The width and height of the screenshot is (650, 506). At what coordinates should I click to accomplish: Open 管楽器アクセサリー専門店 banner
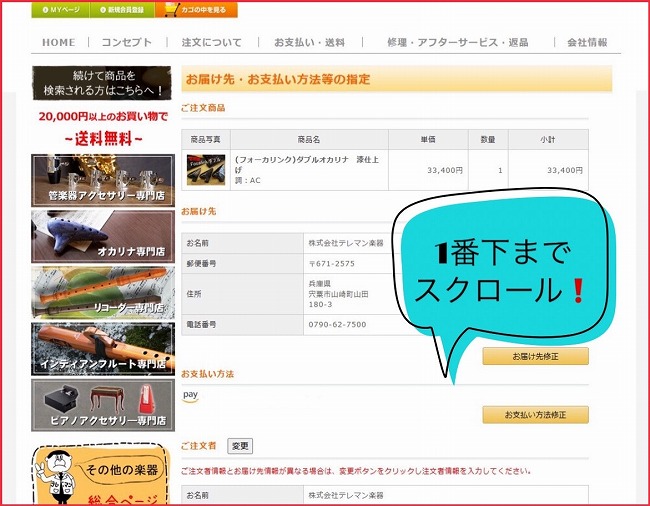102,179
